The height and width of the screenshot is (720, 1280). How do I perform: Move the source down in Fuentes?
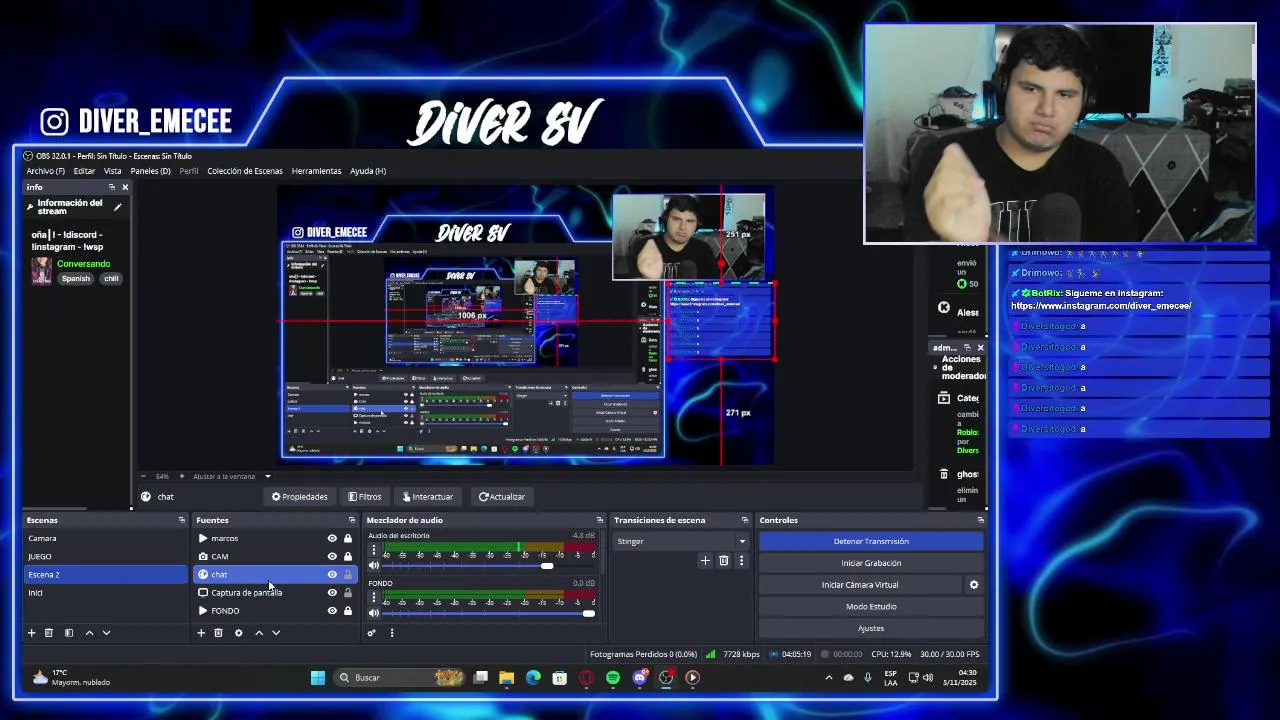click(276, 633)
